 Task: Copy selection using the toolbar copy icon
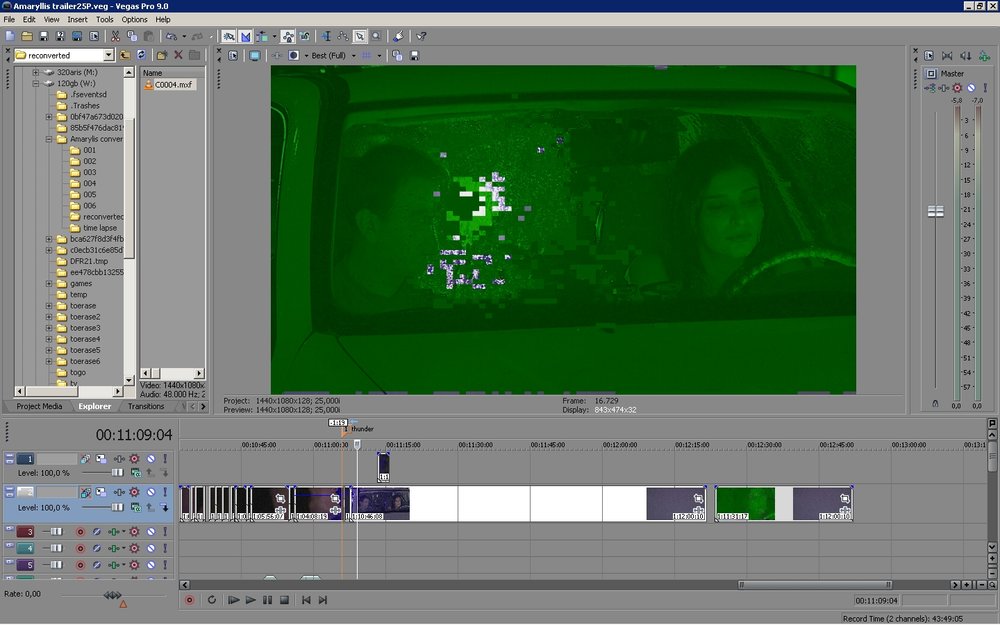click(x=132, y=36)
